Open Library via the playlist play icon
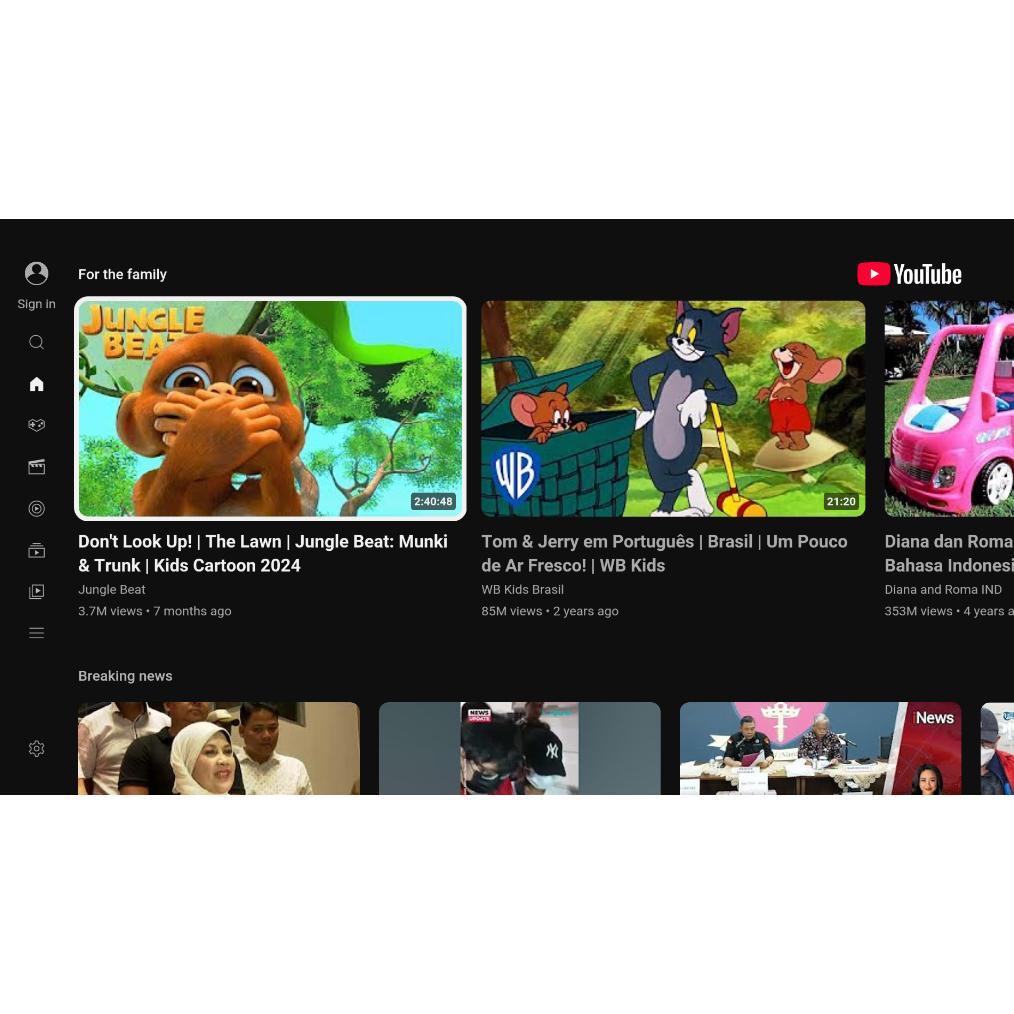 pyautogui.click(x=36, y=591)
